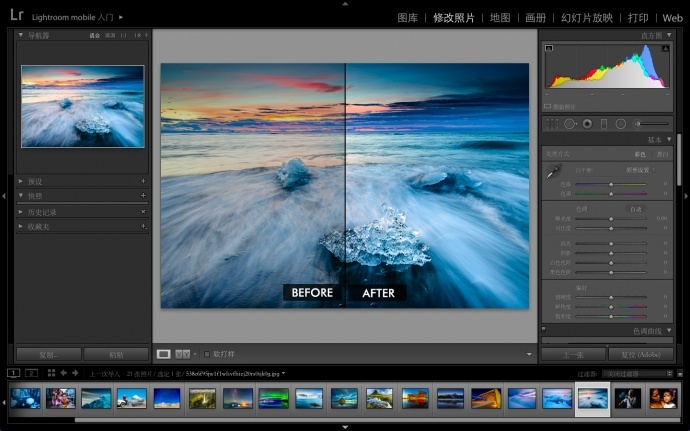Switch to Loupe view icon in toolbar

(x=163, y=353)
